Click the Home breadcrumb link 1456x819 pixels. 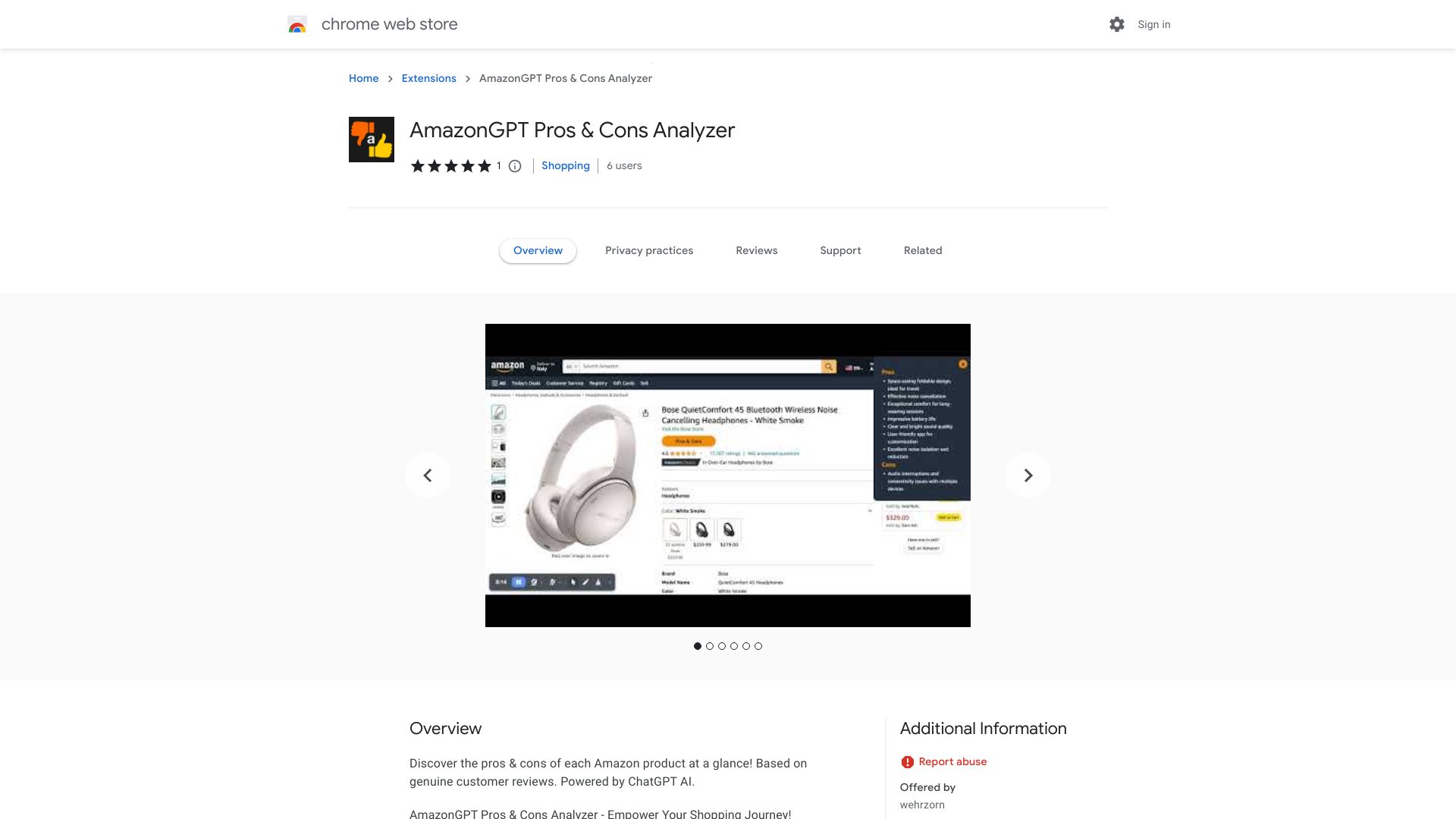click(363, 78)
